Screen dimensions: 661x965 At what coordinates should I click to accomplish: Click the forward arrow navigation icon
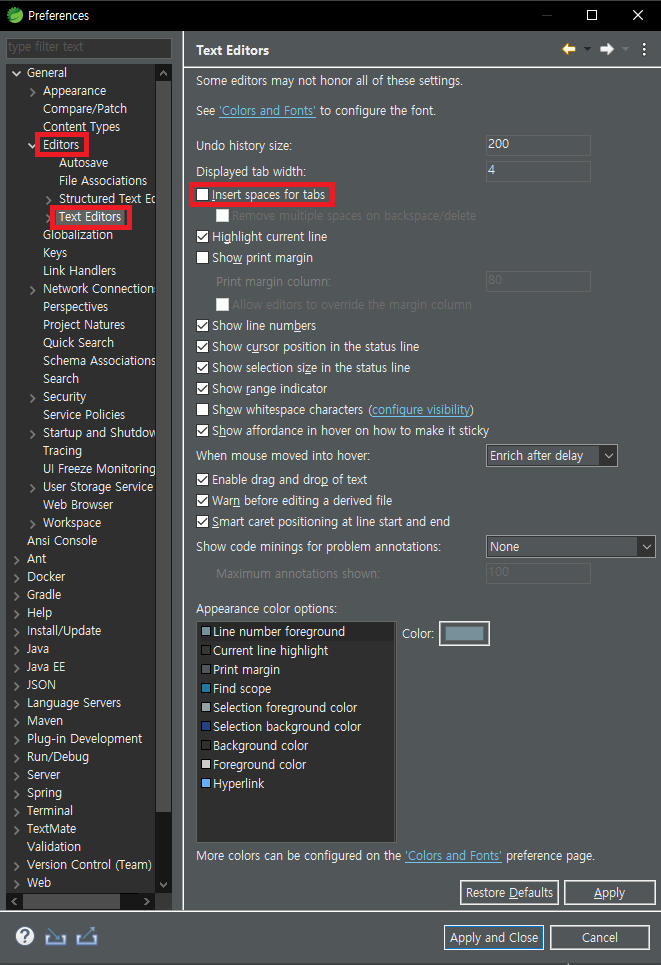607,49
